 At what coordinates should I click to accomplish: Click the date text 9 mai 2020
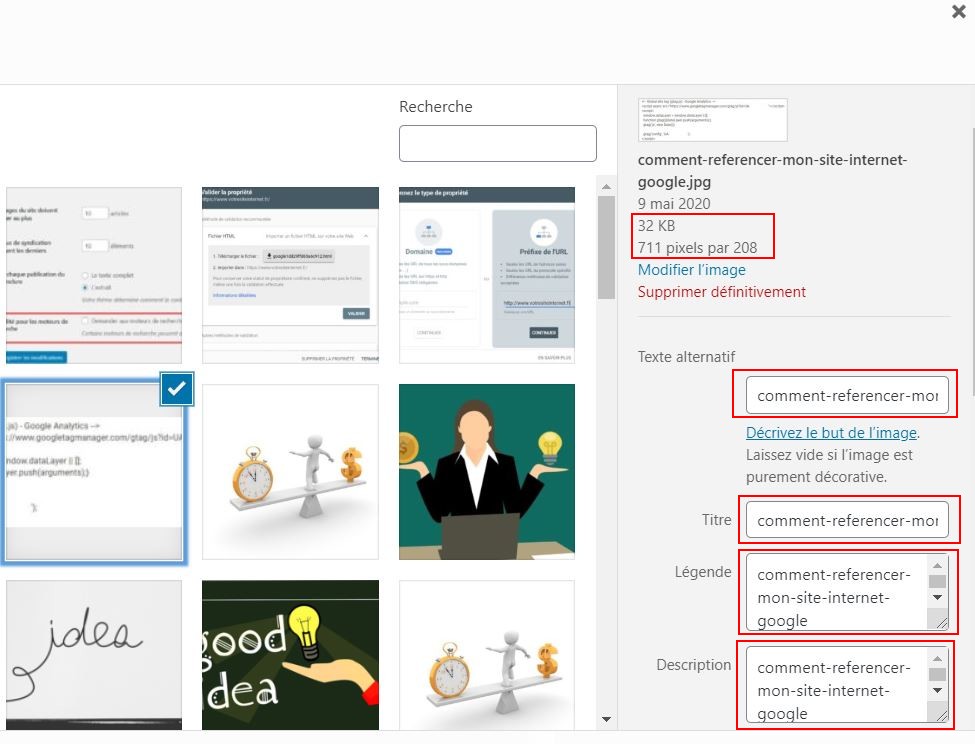[674, 204]
